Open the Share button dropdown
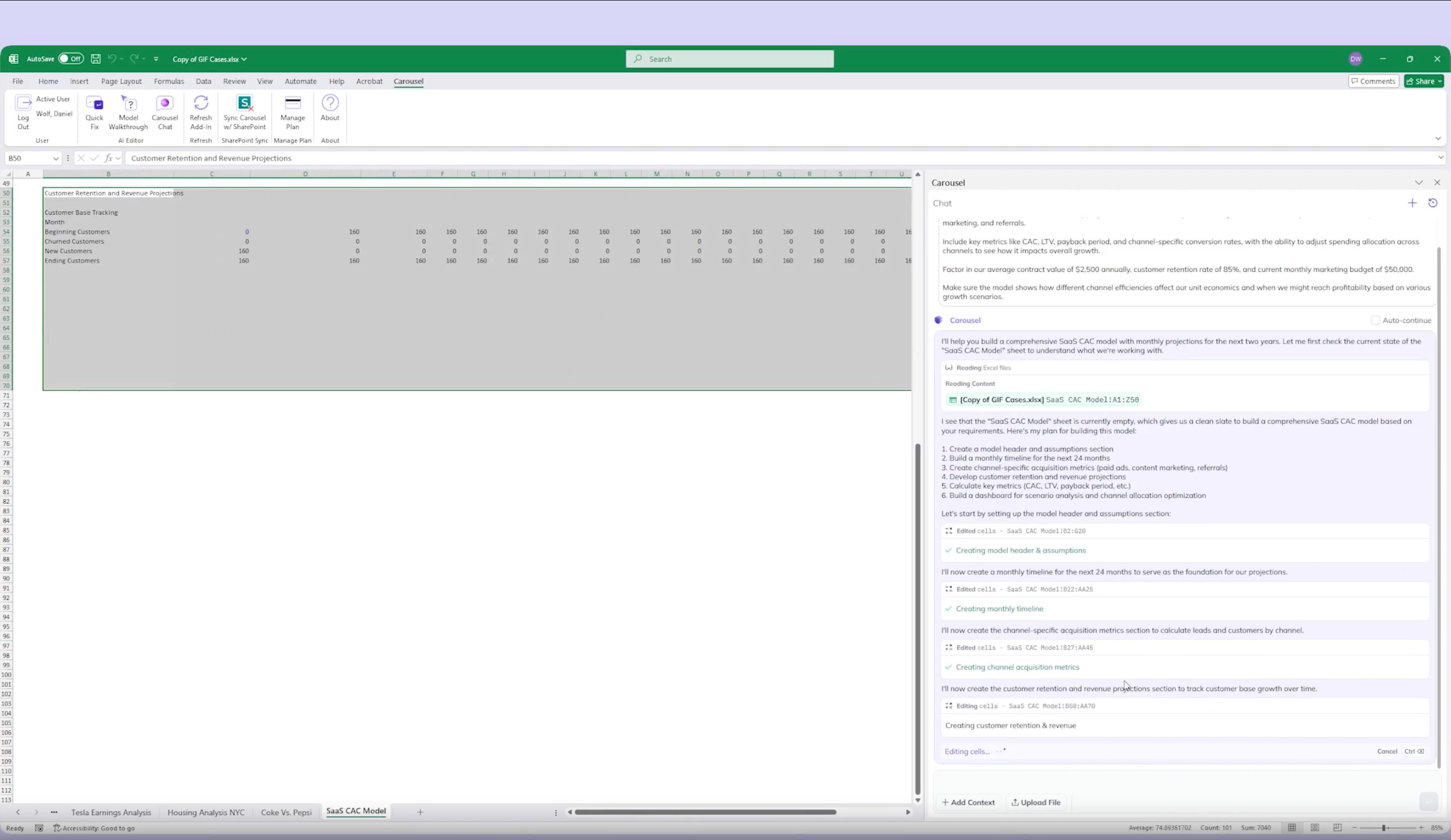 click(1439, 81)
